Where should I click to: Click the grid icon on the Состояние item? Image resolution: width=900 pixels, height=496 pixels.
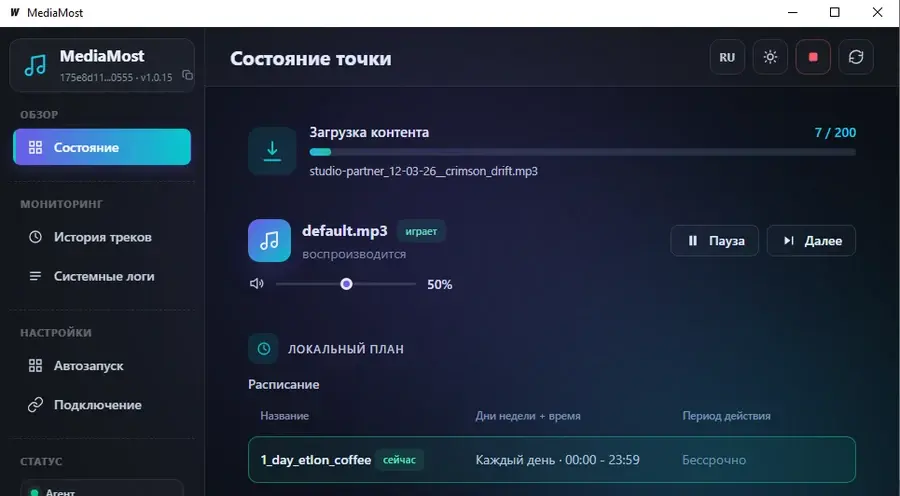pyautogui.click(x=35, y=148)
